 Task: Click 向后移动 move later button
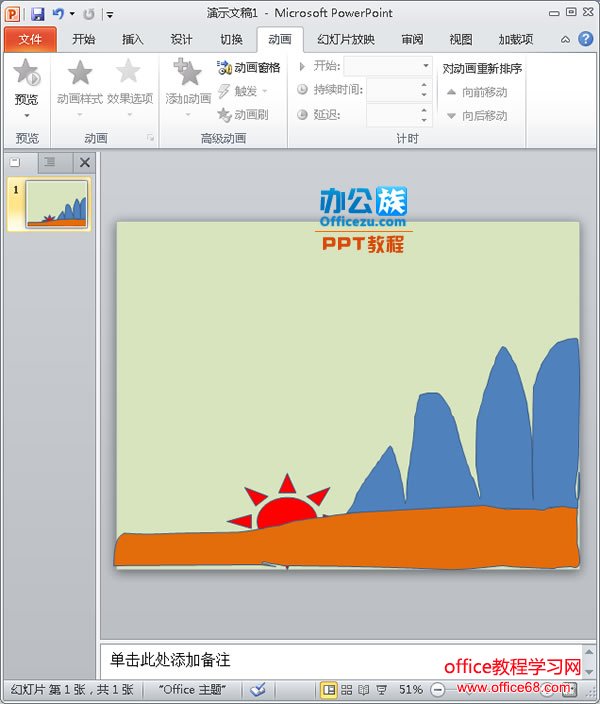coord(477,116)
